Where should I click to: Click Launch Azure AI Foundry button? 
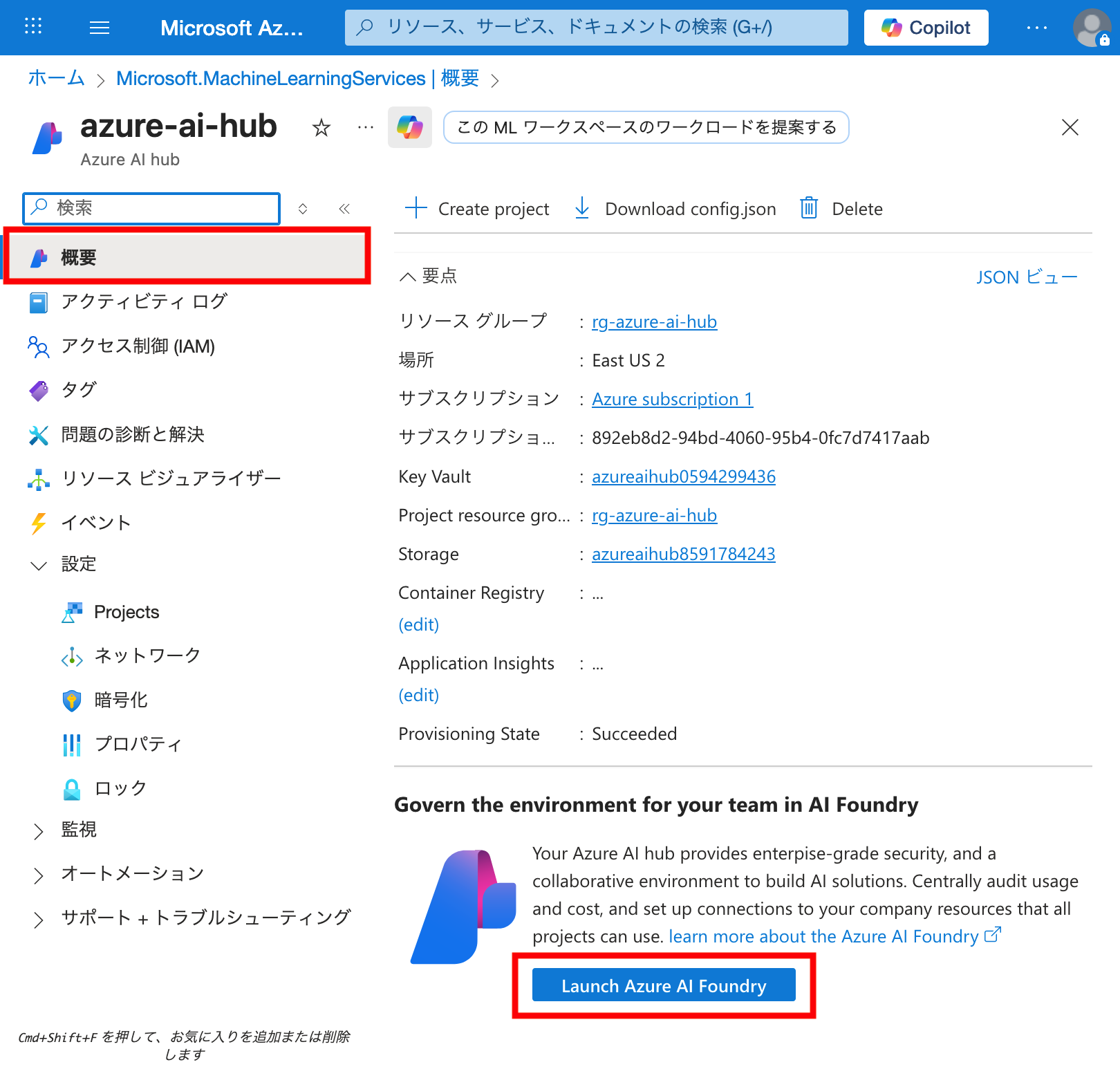(x=664, y=985)
